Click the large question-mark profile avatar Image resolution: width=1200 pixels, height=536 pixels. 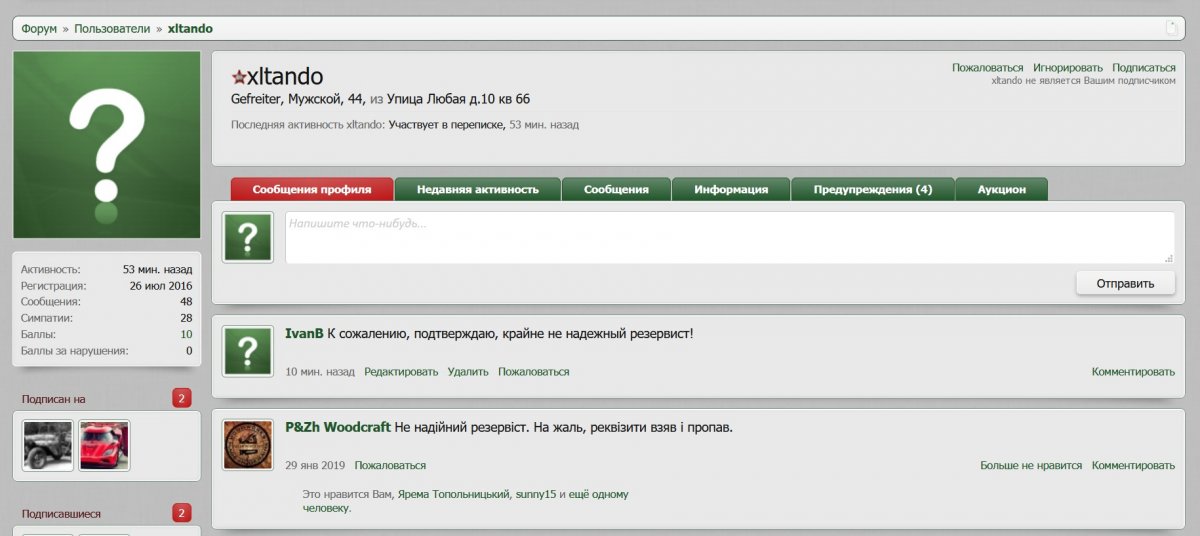(107, 145)
